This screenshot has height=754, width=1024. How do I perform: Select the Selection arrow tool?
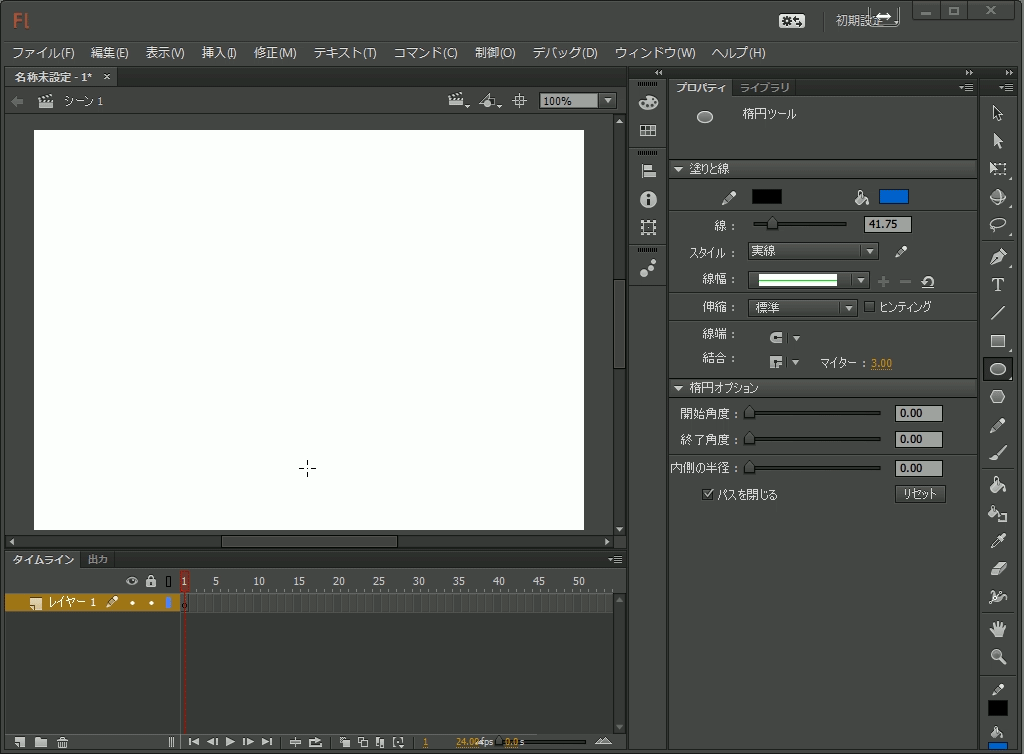click(x=997, y=113)
